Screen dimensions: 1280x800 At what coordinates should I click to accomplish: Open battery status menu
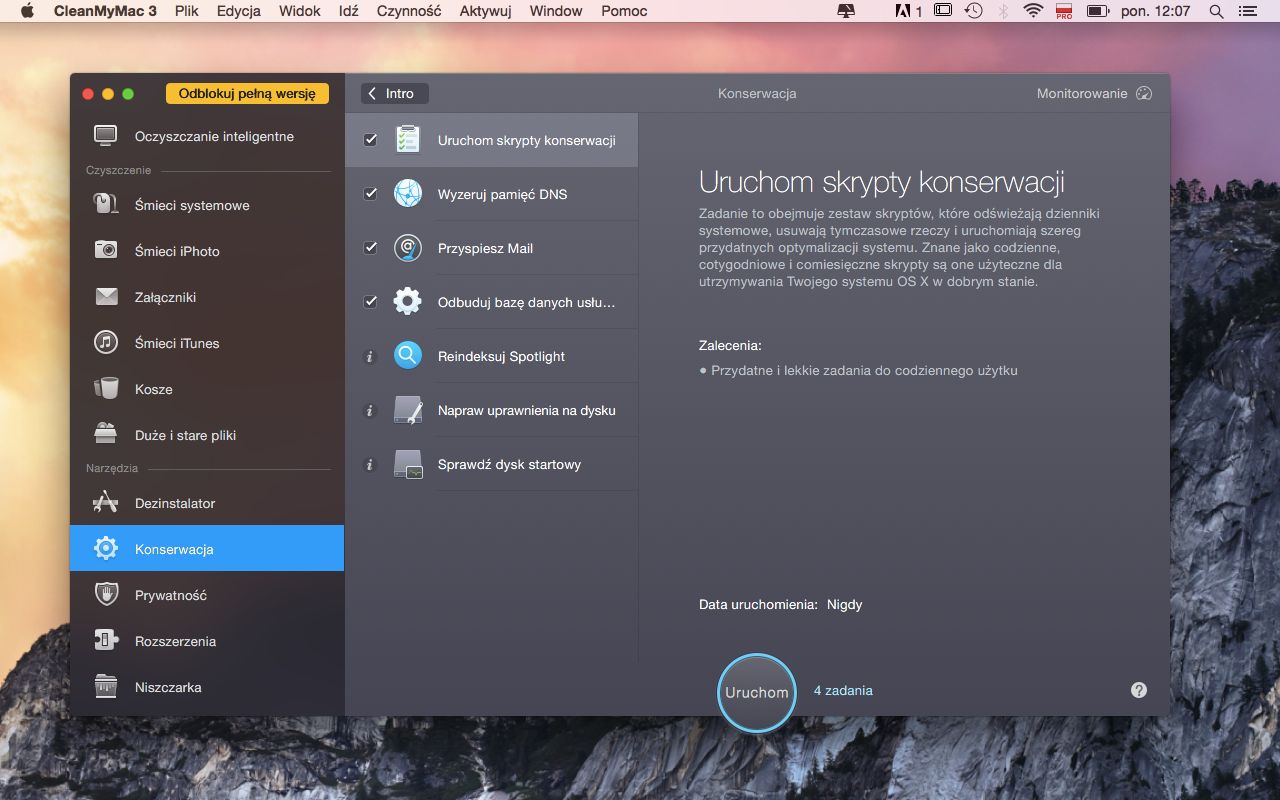(1098, 11)
